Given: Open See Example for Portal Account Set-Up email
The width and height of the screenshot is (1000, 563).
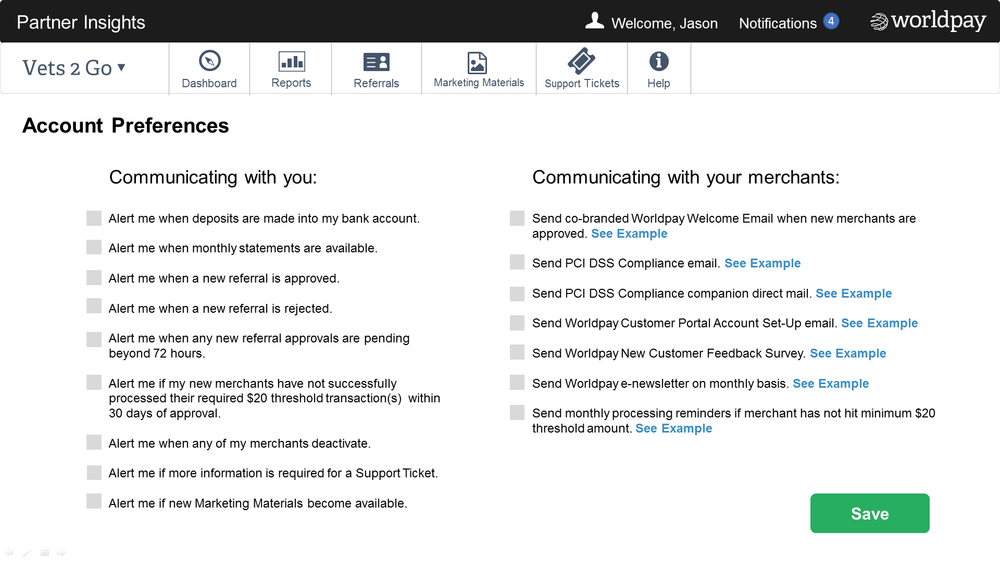Looking at the screenshot, I should pyautogui.click(x=879, y=323).
